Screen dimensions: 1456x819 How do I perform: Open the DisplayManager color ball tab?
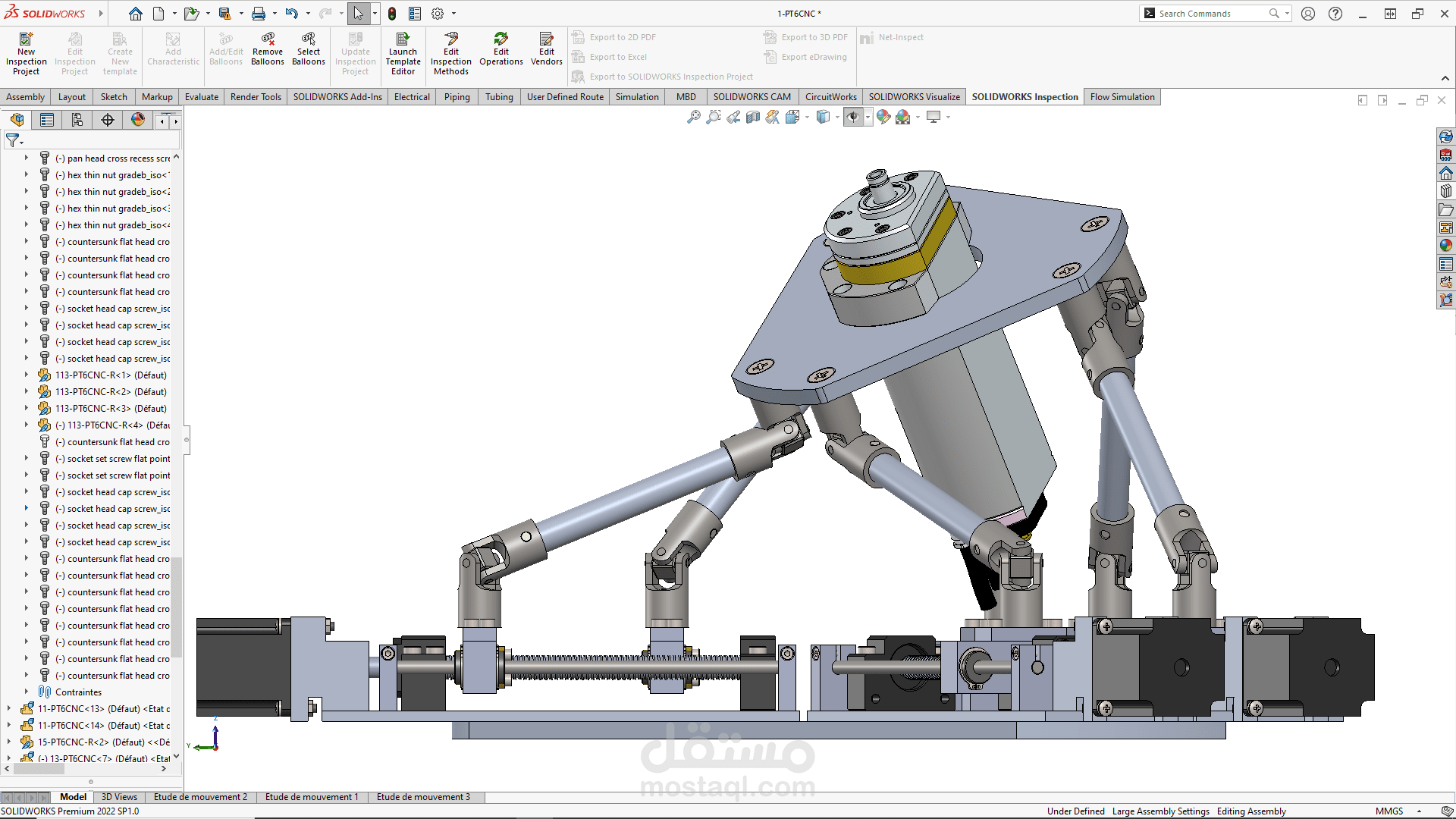(138, 120)
